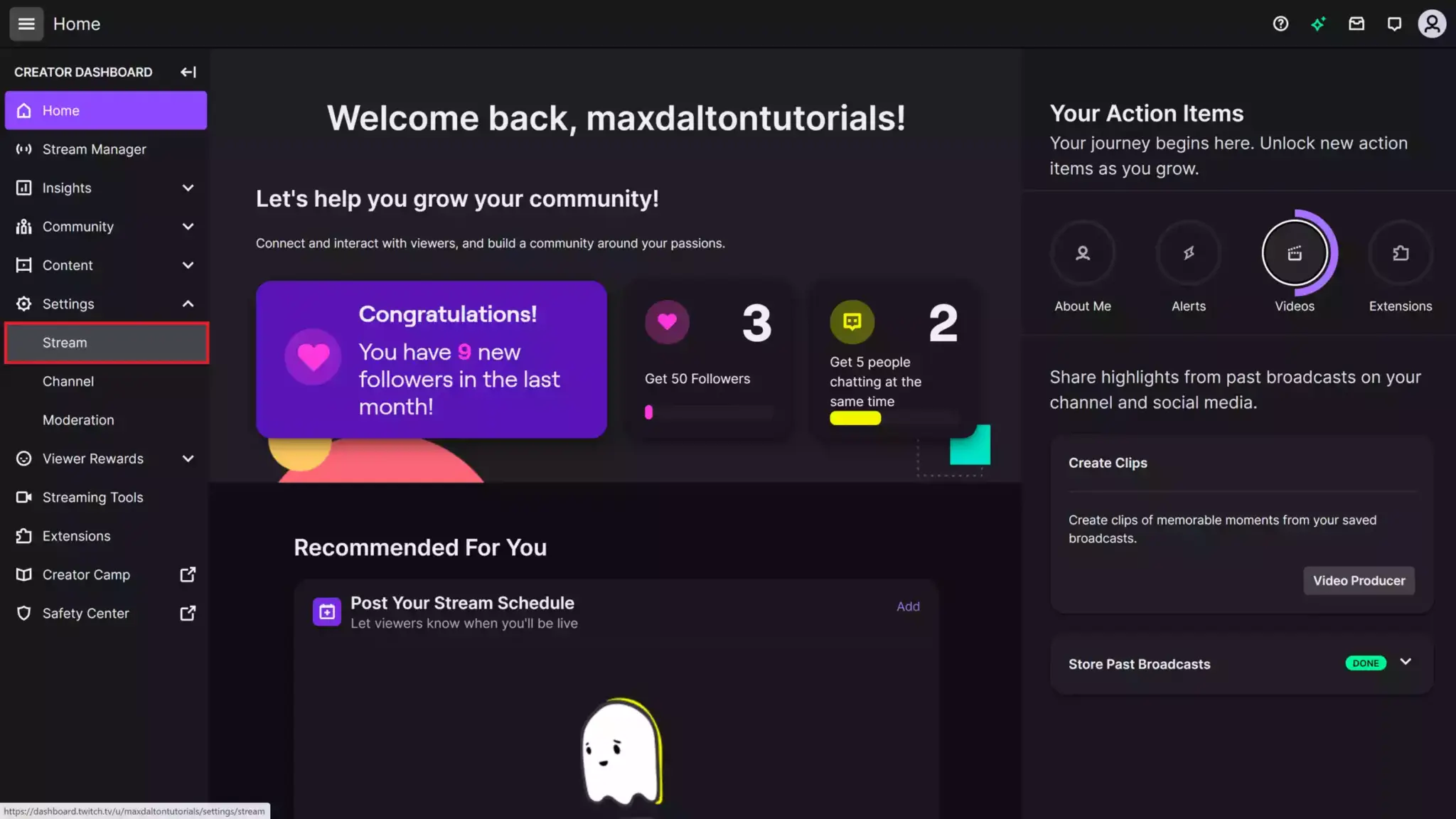Image resolution: width=1456 pixels, height=819 pixels.
Task: Collapse the Creator Dashboard sidebar arrow
Action: point(188,72)
